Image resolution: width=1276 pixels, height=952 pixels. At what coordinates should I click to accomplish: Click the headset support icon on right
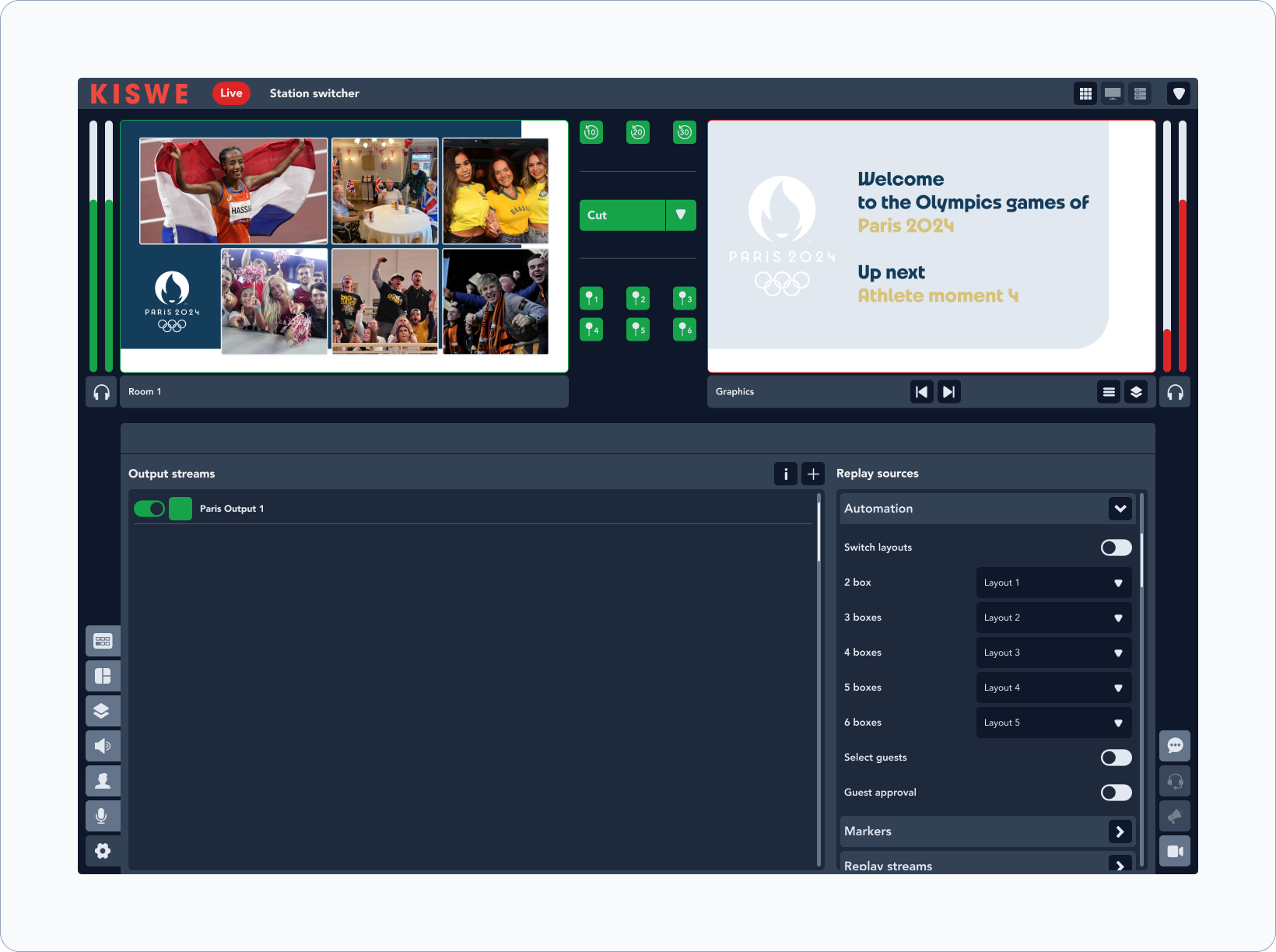[1175, 781]
